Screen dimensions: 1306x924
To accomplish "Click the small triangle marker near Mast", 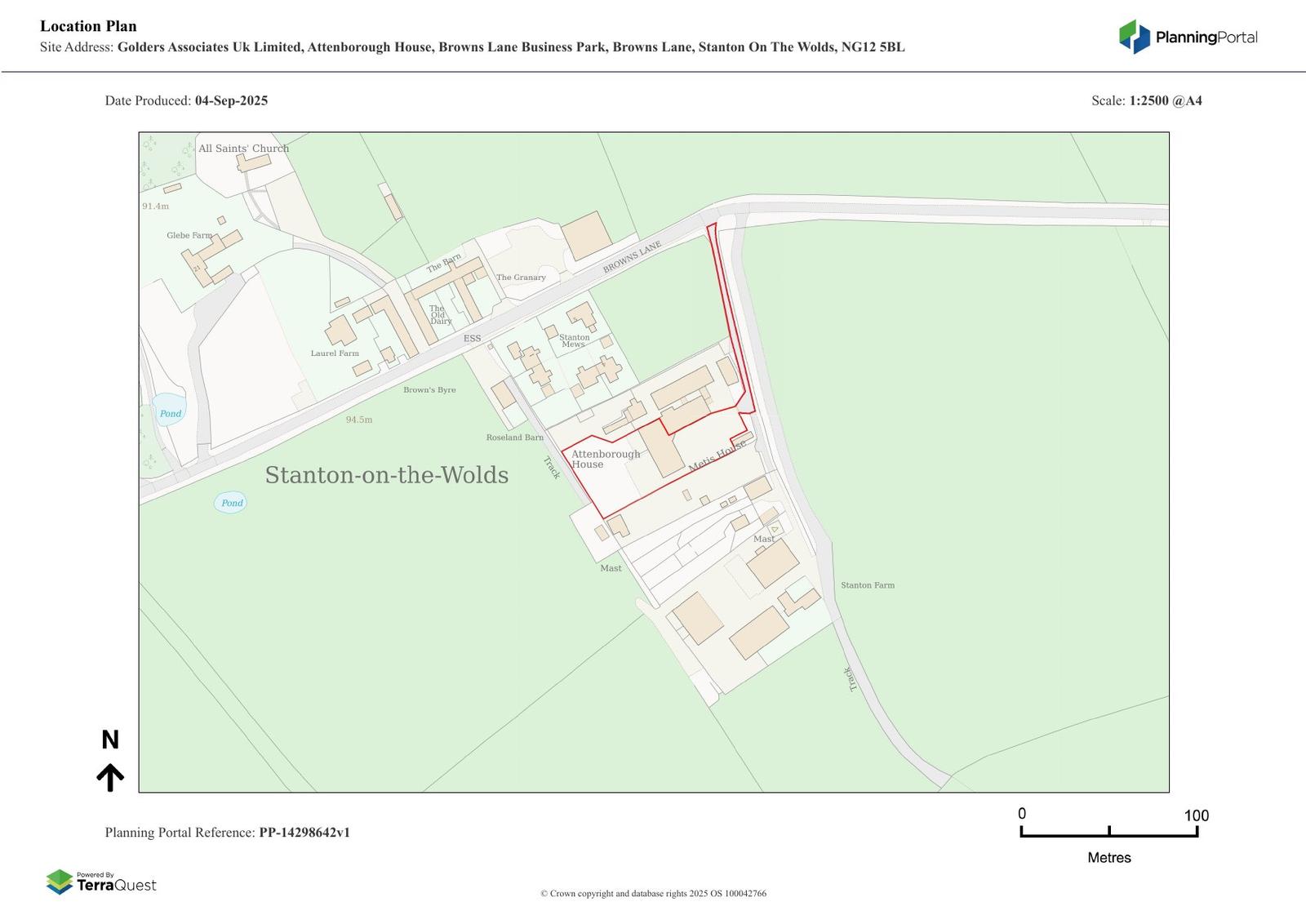I will [774, 530].
